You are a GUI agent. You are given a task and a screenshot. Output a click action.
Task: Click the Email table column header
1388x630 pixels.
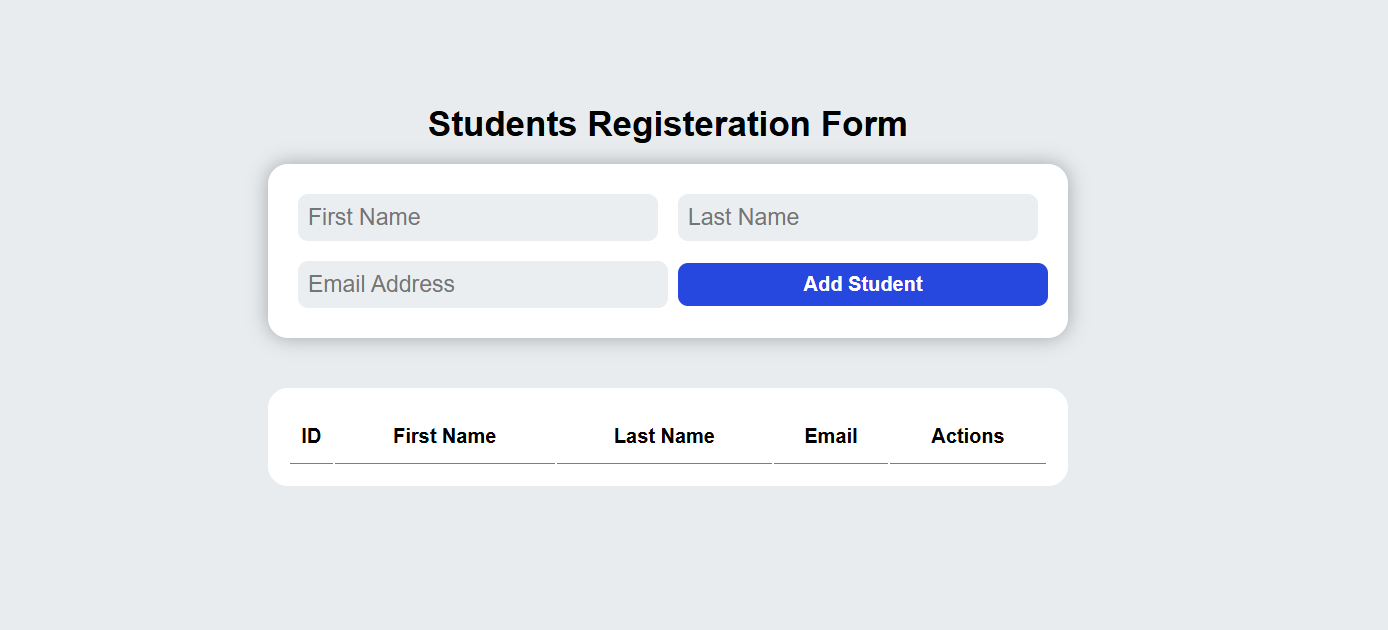click(x=831, y=436)
